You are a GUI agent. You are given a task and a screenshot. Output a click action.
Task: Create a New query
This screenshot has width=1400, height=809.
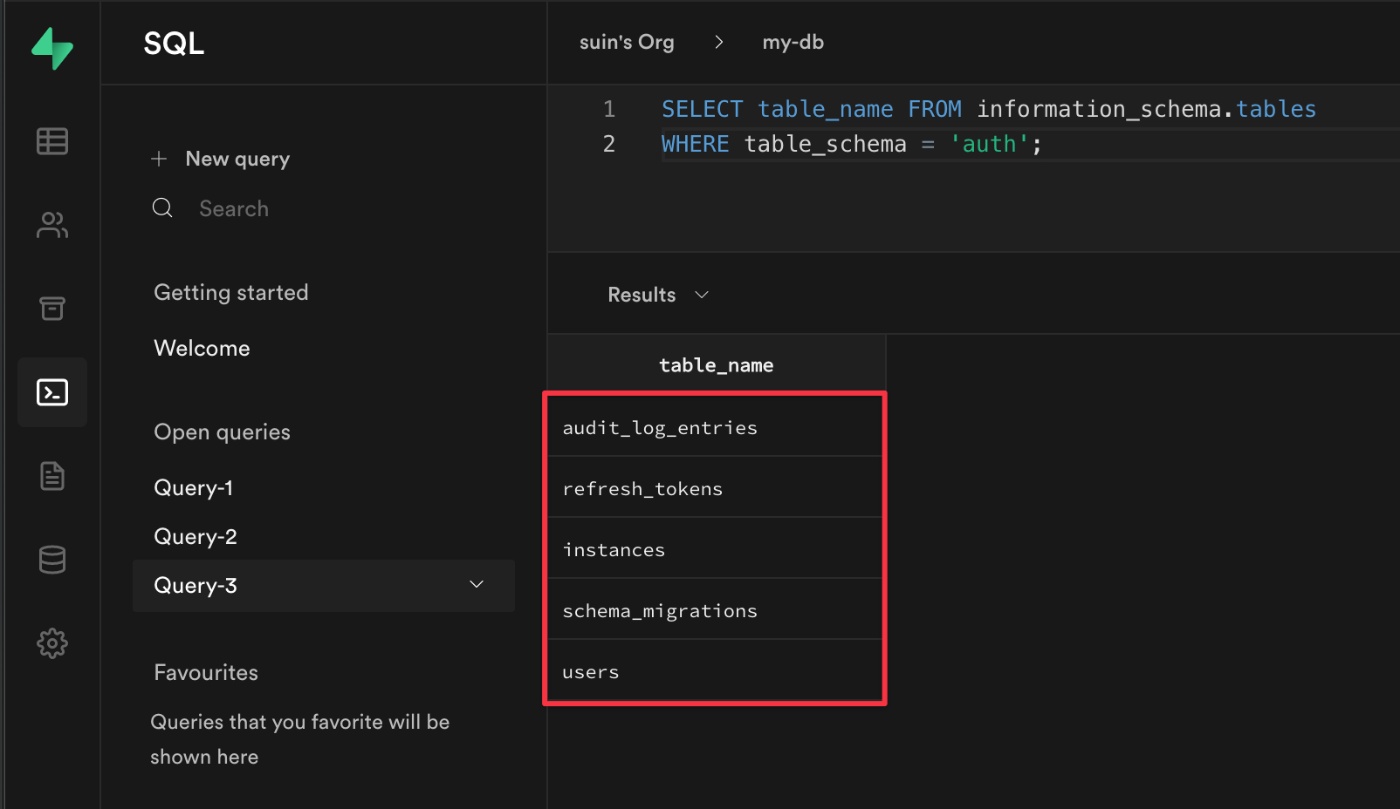[237, 159]
